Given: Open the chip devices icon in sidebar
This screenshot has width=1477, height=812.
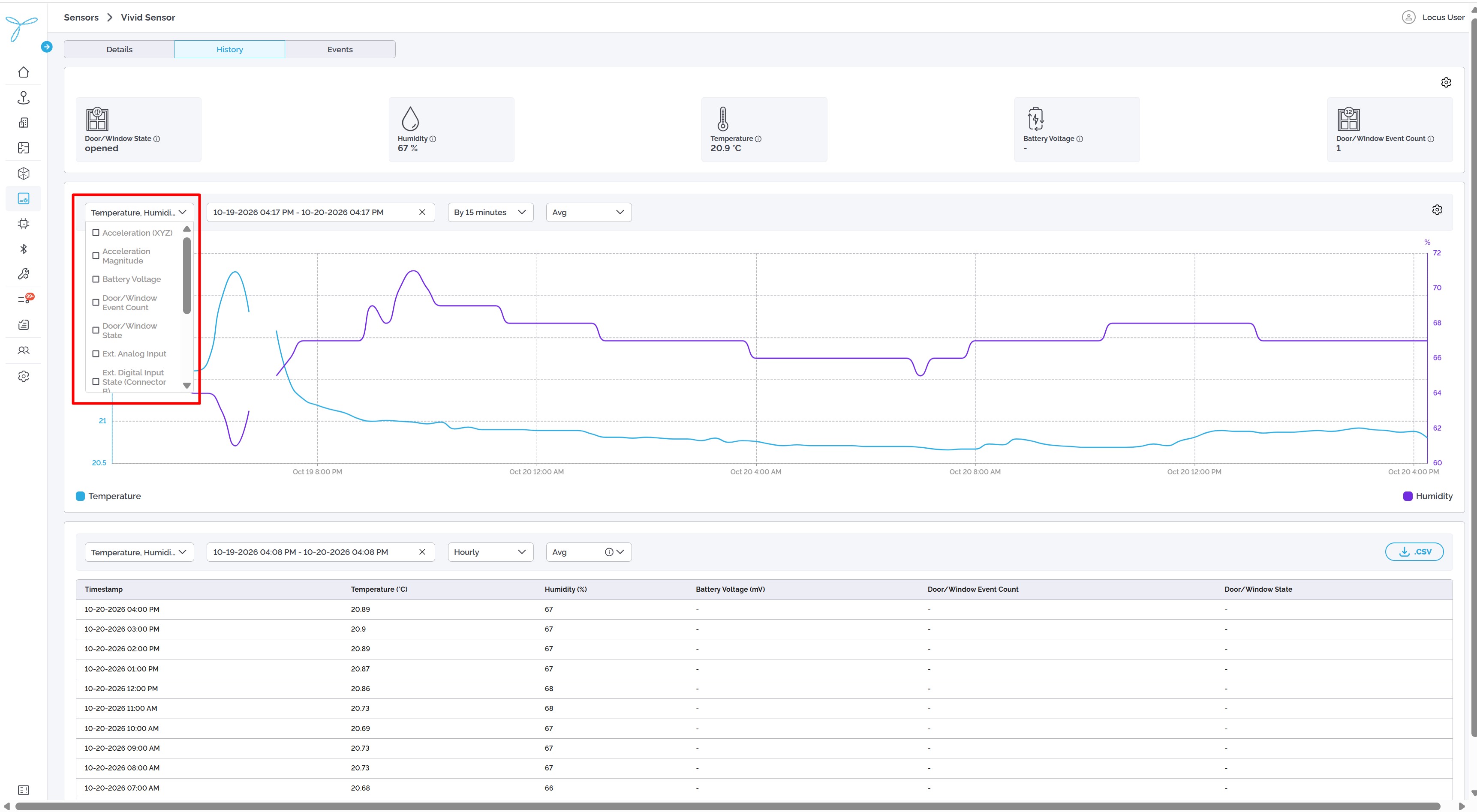Looking at the screenshot, I should 24,224.
